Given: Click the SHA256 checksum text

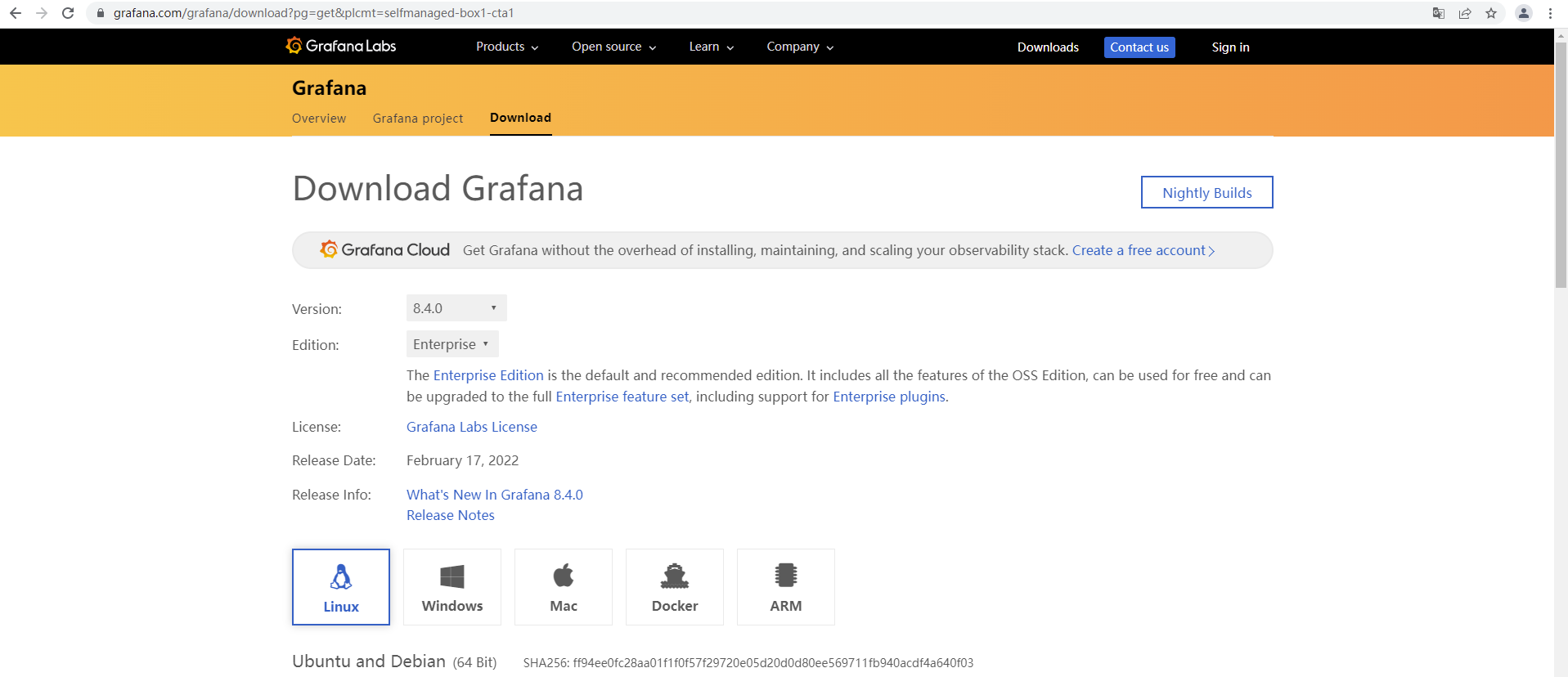Looking at the screenshot, I should [748, 663].
